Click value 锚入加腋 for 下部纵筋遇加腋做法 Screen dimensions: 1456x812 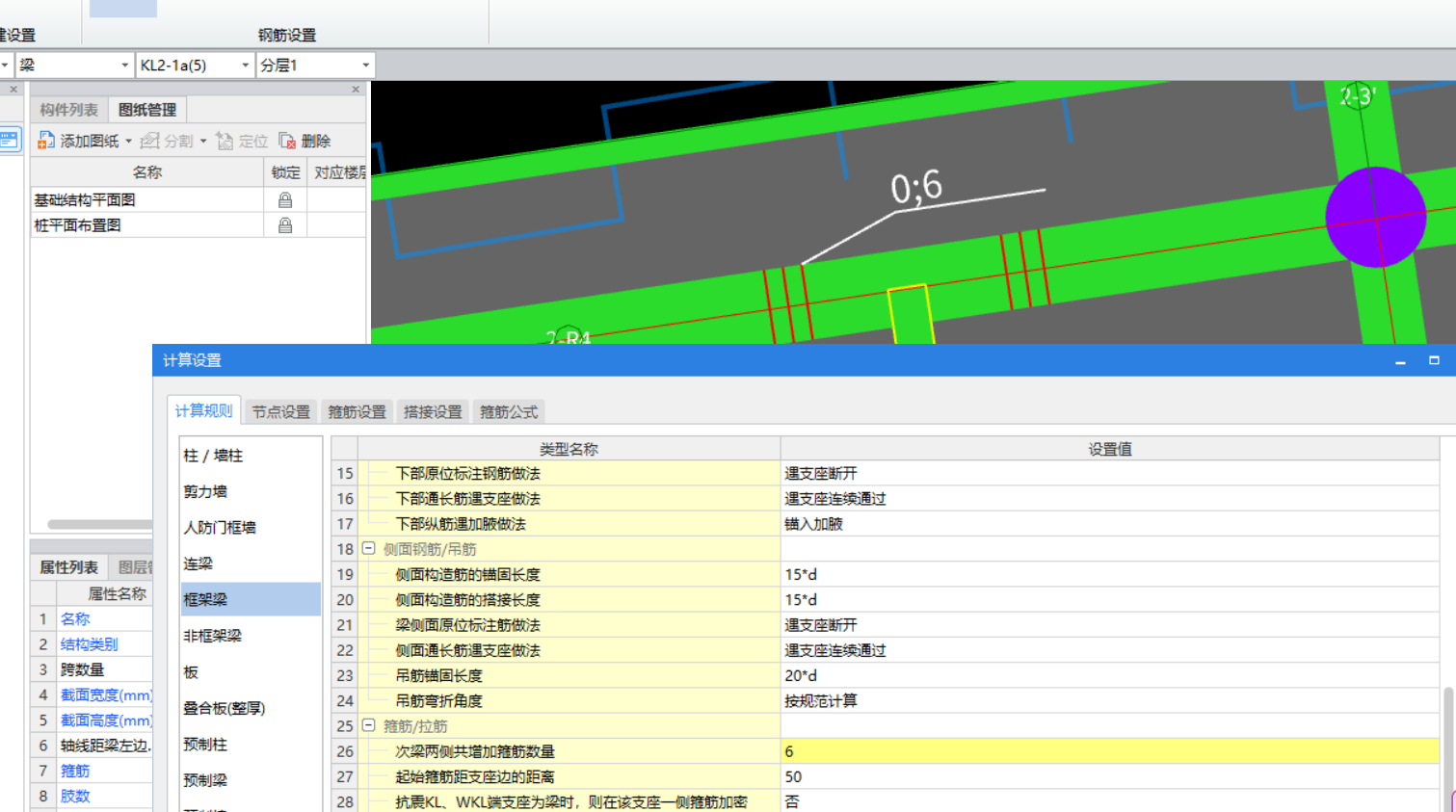coord(1110,524)
